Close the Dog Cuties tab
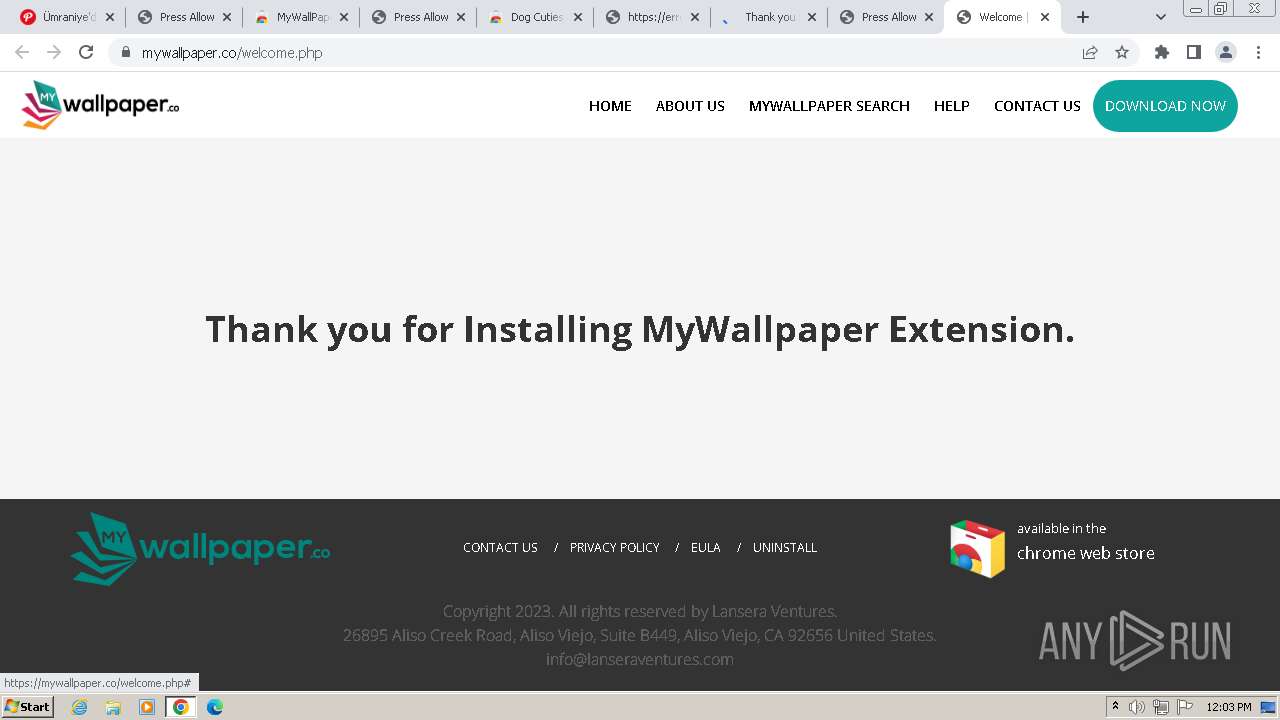 coord(578,17)
